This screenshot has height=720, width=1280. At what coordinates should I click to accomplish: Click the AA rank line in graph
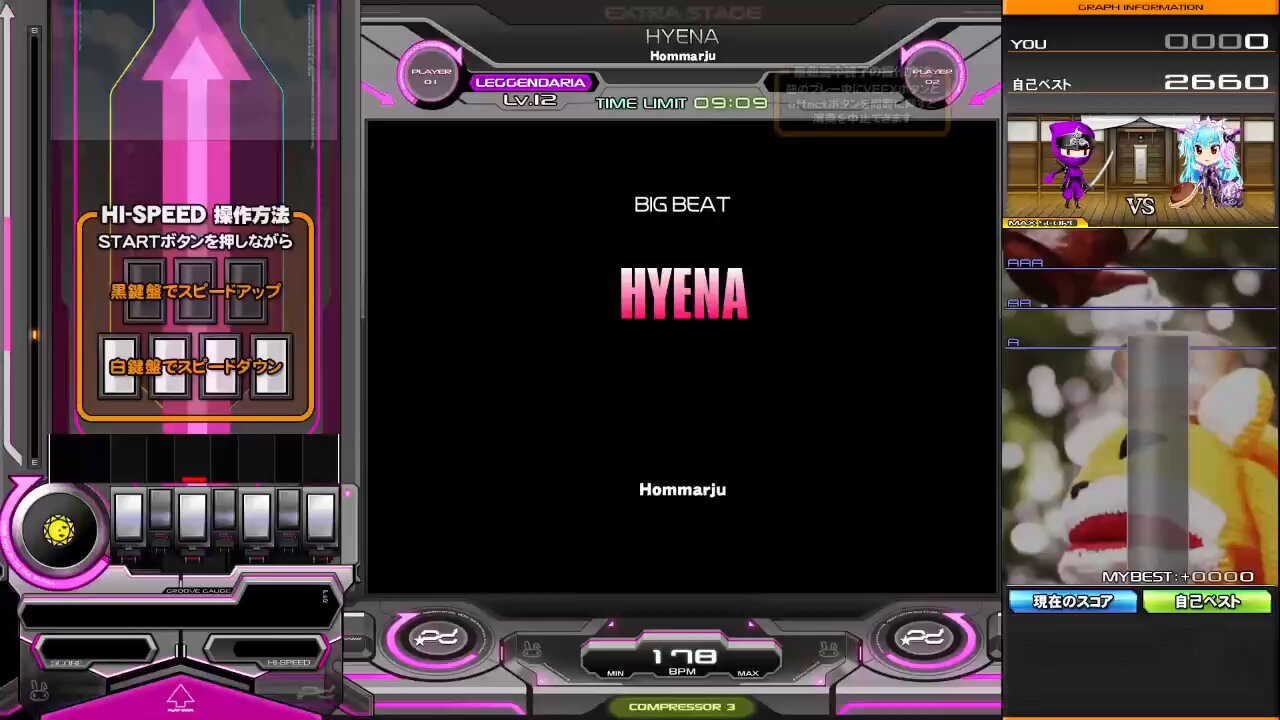pos(1140,304)
